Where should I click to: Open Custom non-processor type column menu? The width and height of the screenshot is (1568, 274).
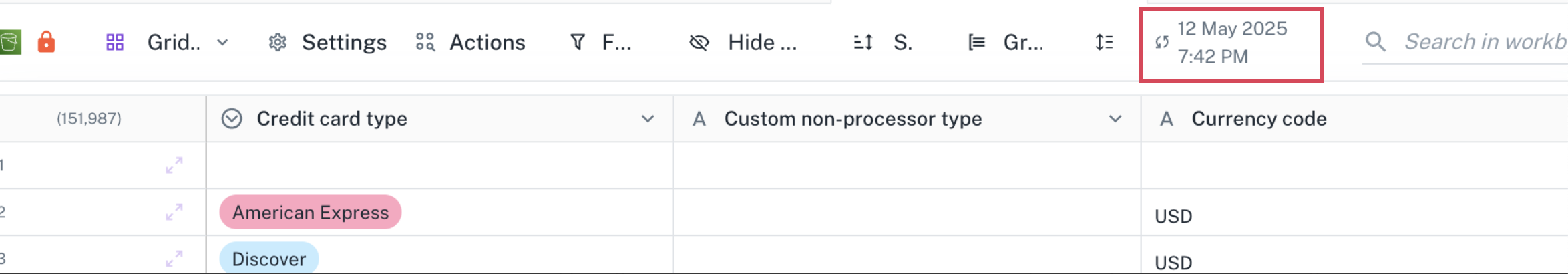1115,119
